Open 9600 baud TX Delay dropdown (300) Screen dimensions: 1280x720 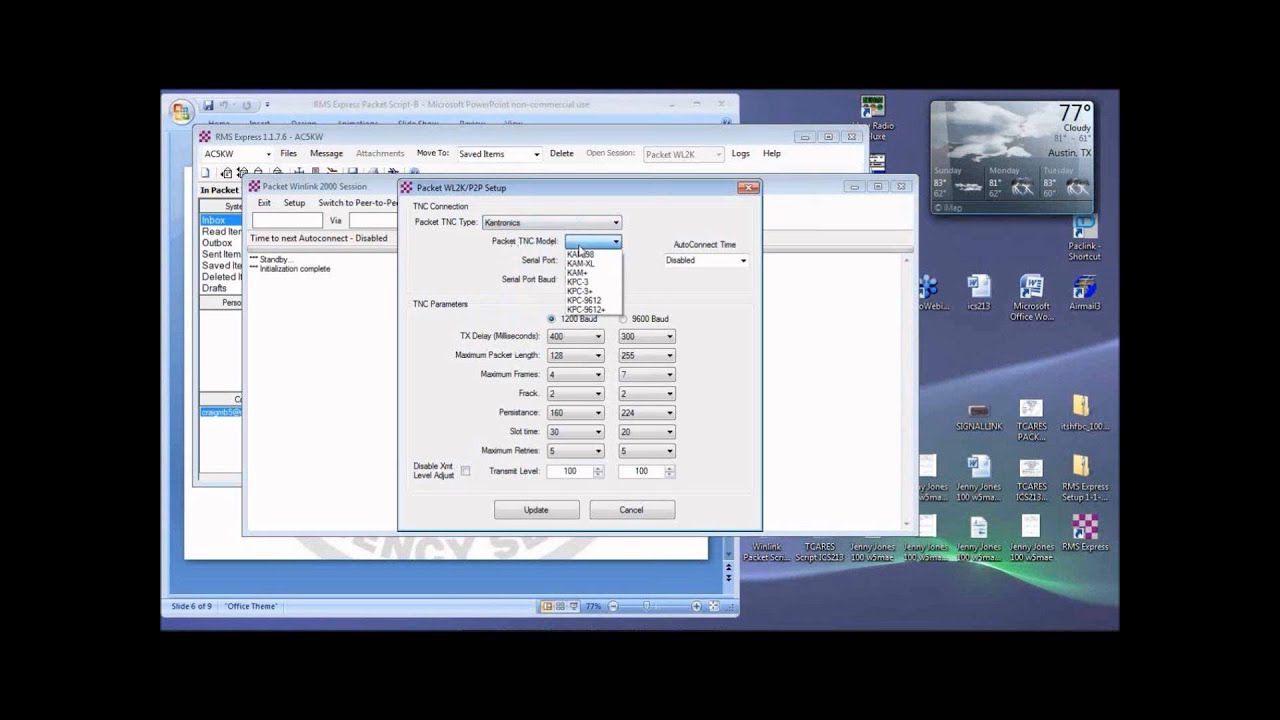(x=646, y=336)
